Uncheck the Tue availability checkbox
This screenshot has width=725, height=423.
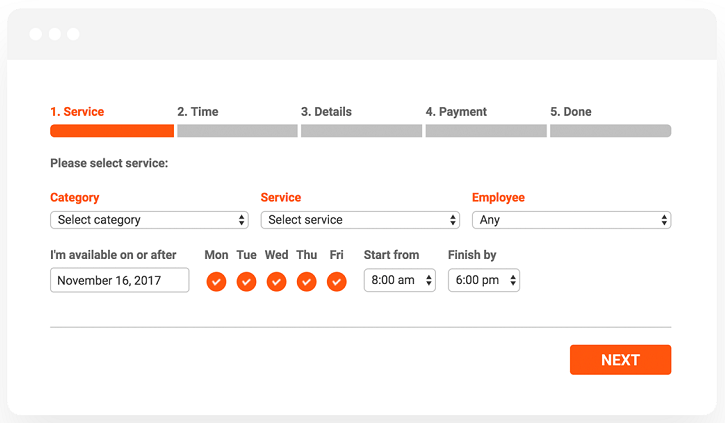246,282
